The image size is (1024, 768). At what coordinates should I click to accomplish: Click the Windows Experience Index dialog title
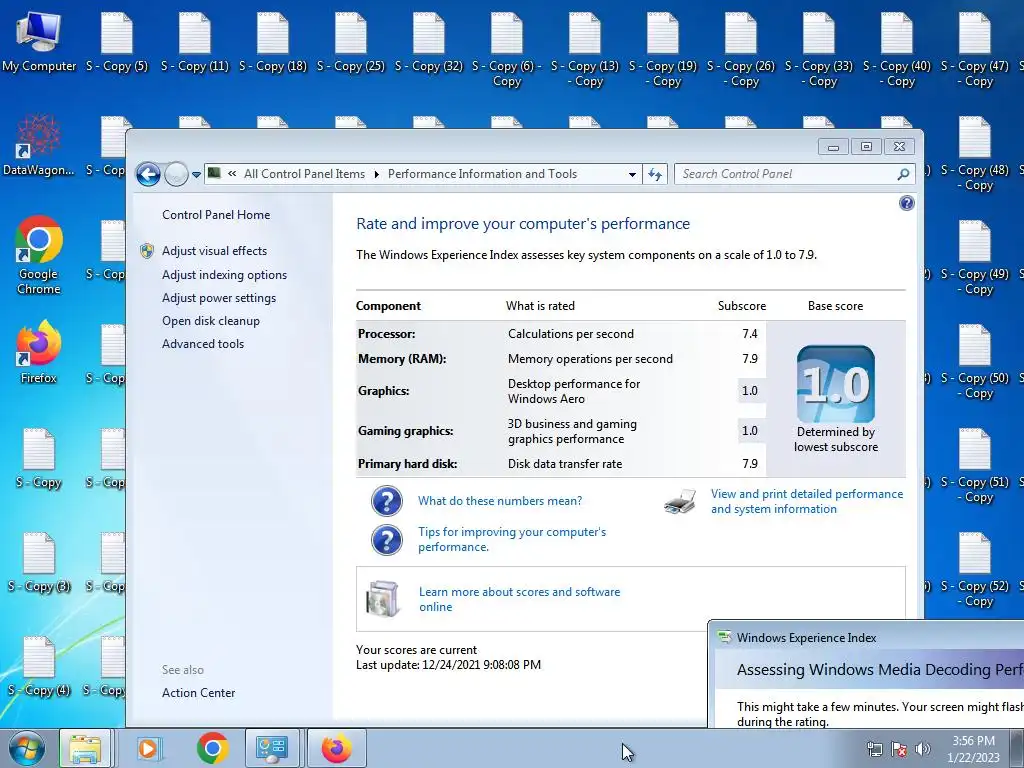point(806,638)
